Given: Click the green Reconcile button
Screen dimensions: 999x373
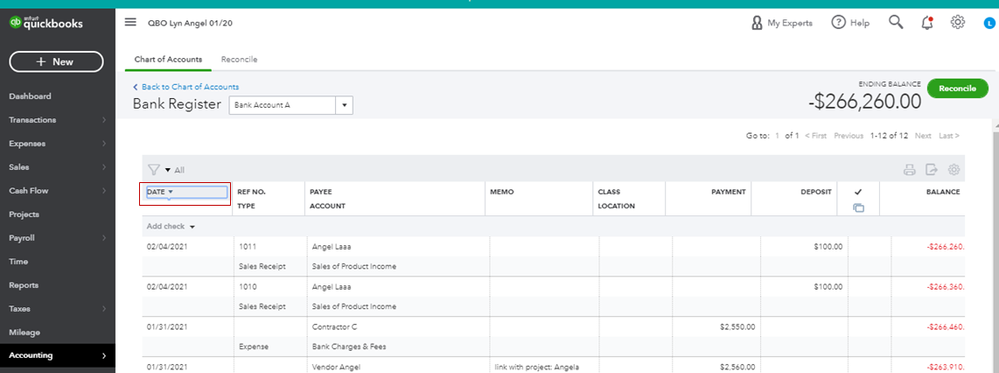Looking at the screenshot, I should 958,89.
